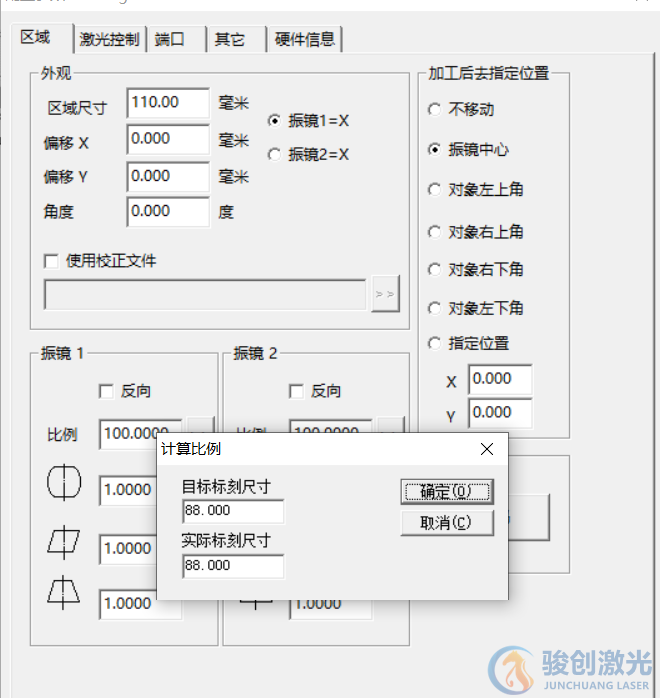The height and width of the screenshot is (698, 660).
Task: Open the 硬件信息 tab
Action: 304,40
